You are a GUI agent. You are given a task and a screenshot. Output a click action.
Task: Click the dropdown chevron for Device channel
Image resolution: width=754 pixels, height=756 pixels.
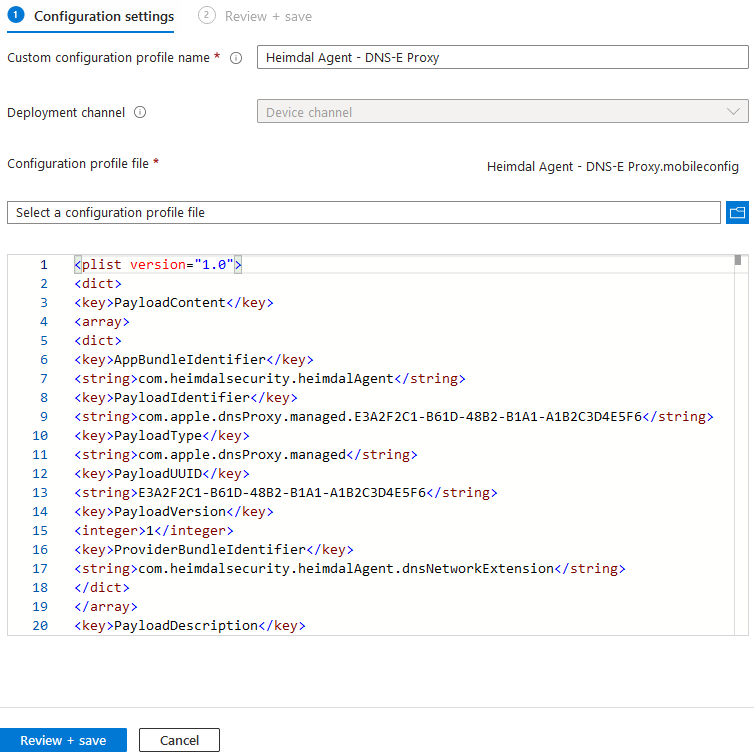(x=733, y=111)
